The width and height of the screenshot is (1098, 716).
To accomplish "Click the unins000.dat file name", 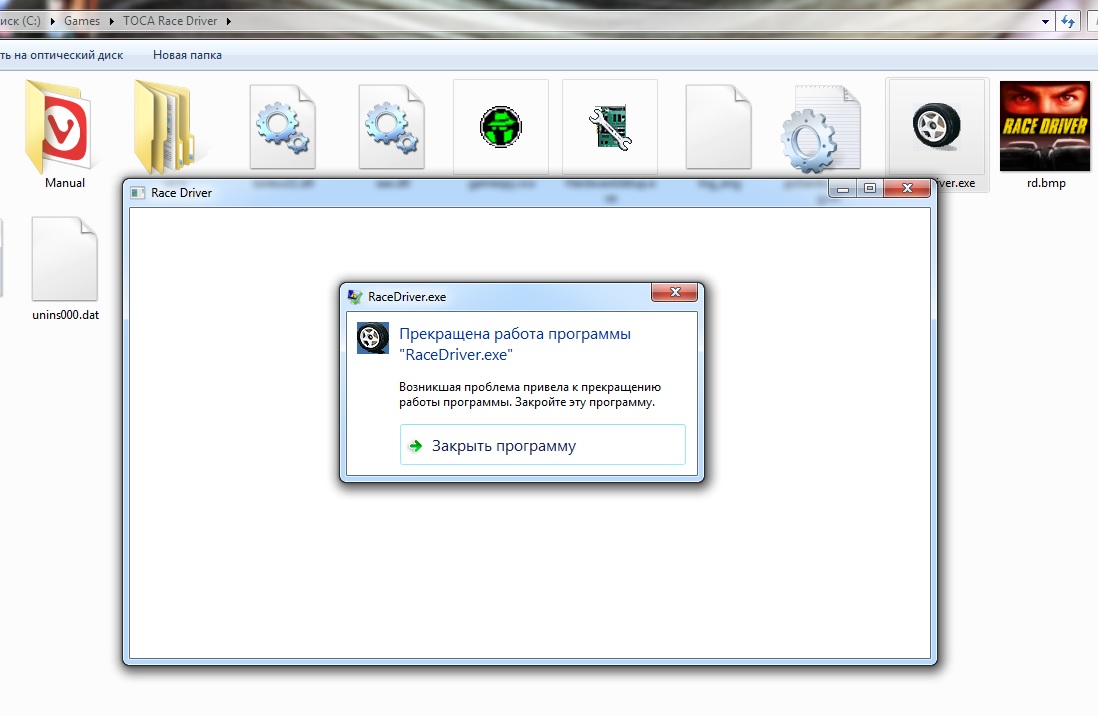I will (x=65, y=315).
